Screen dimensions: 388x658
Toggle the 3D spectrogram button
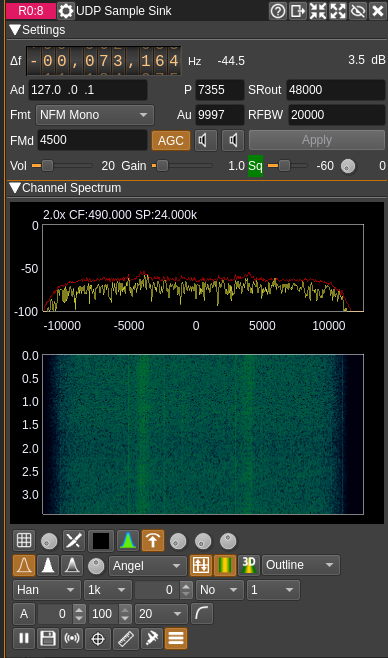coord(249,565)
